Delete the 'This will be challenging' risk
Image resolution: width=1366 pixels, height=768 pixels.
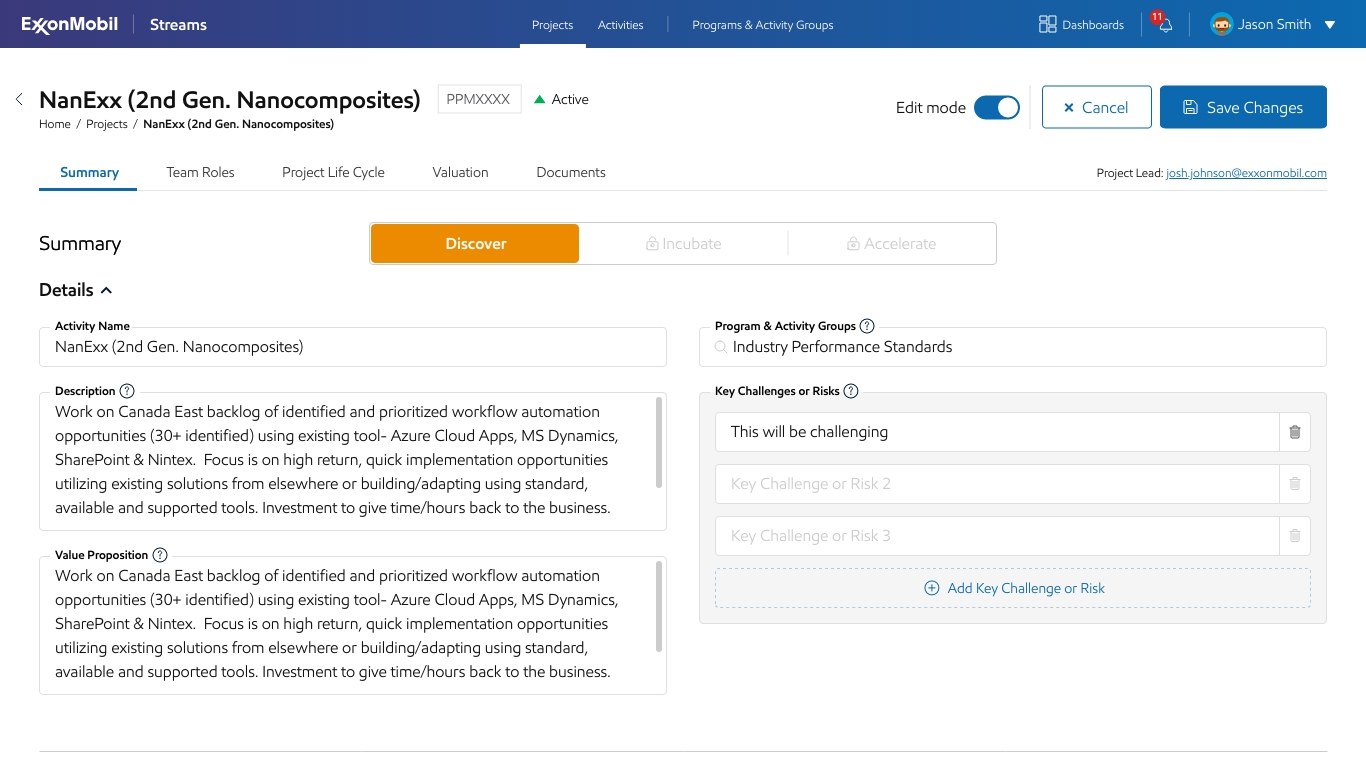coord(1295,432)
